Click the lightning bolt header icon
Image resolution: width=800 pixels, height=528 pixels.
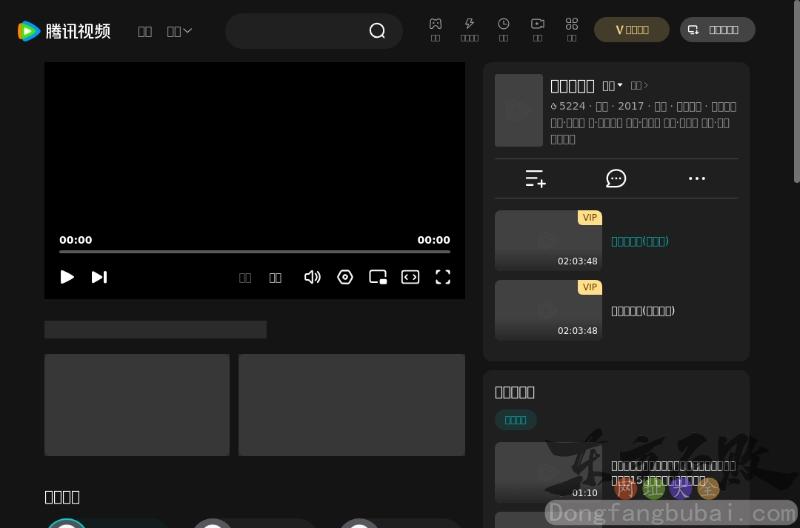[469, 24]
